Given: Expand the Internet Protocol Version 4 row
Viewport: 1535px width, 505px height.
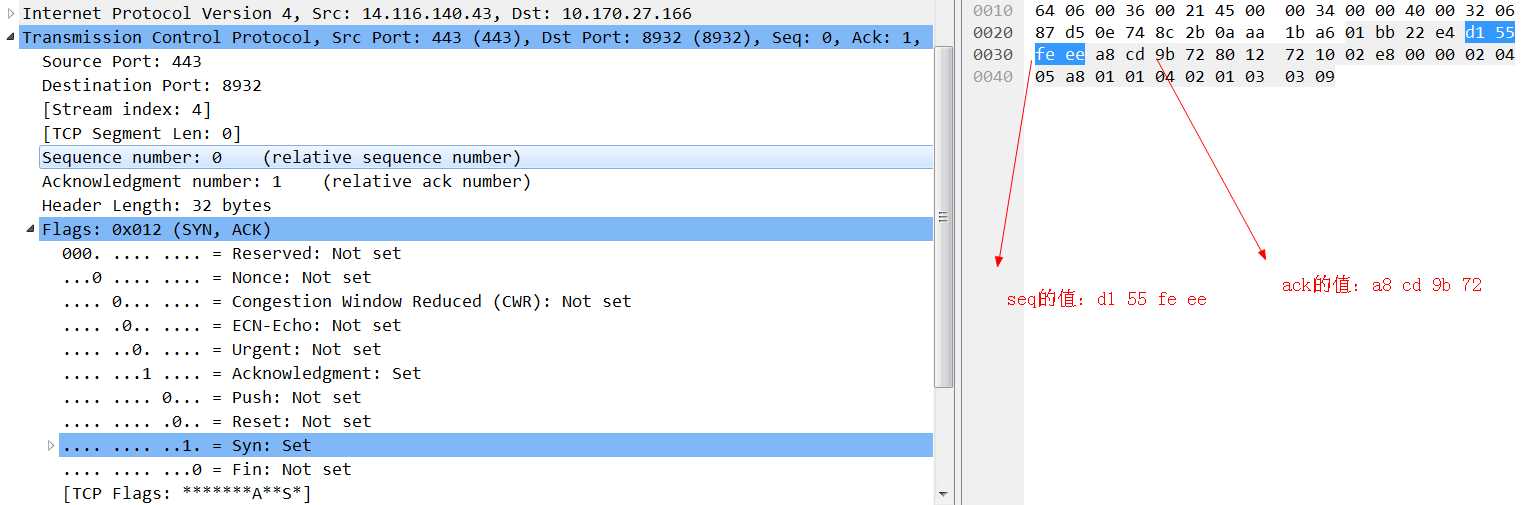Looking at the screenshot, I should 11,13.
